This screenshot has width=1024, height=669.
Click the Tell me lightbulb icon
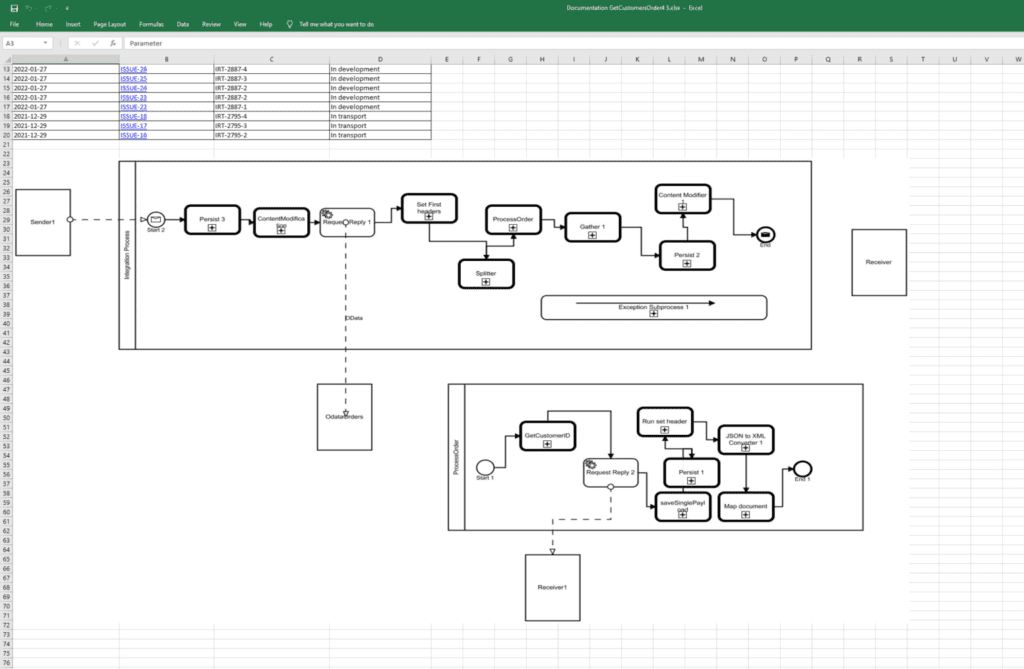click(x=289, y=24)
